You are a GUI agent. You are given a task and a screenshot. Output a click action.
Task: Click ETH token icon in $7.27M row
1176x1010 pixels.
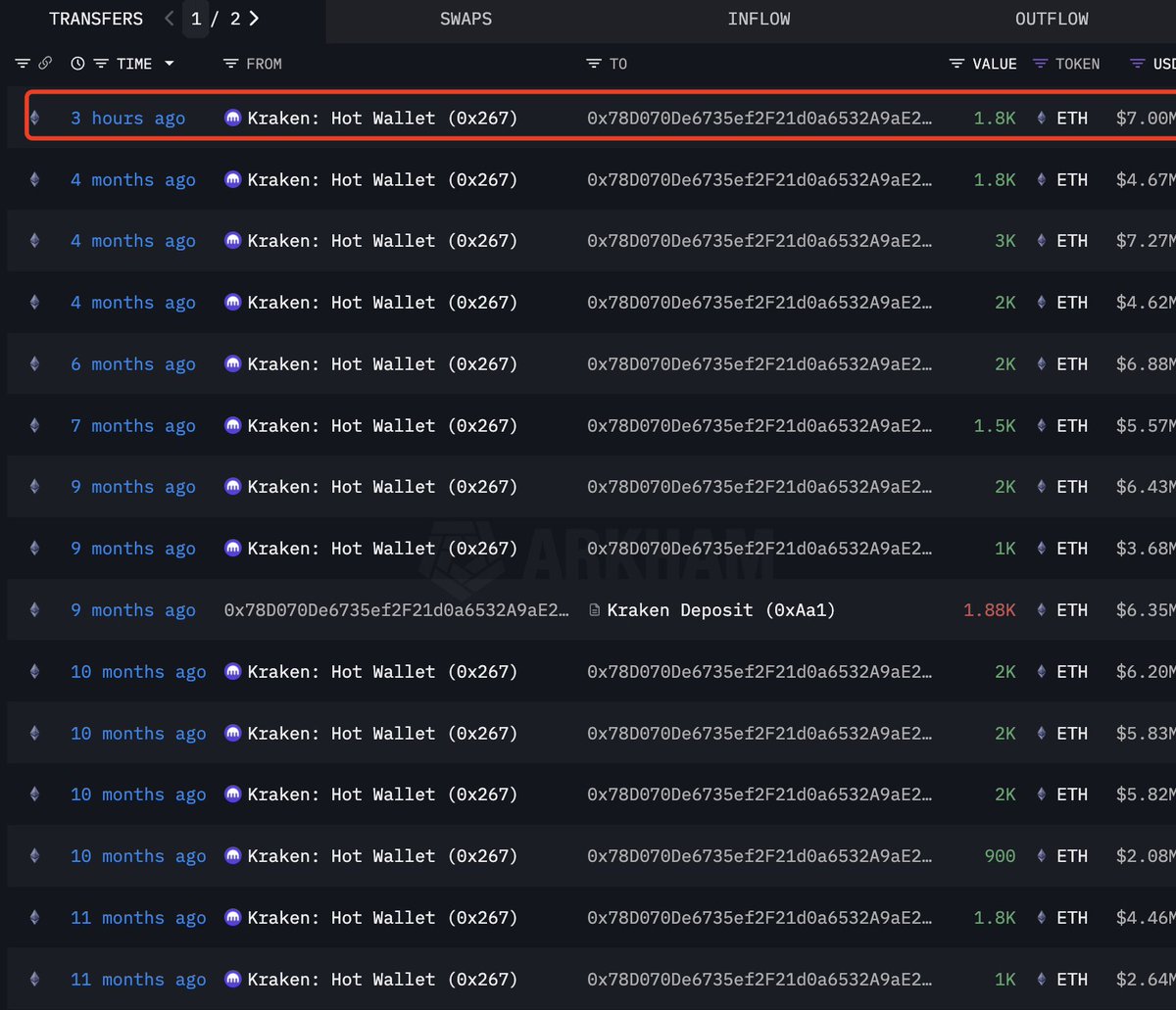[x=1042, y=241]
